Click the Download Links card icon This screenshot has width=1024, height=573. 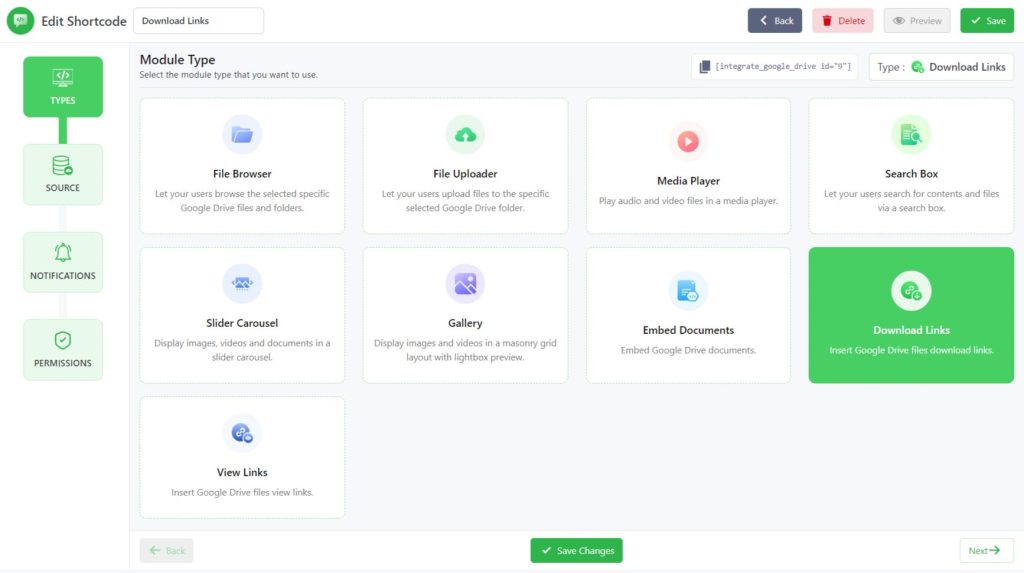(911, 291)
